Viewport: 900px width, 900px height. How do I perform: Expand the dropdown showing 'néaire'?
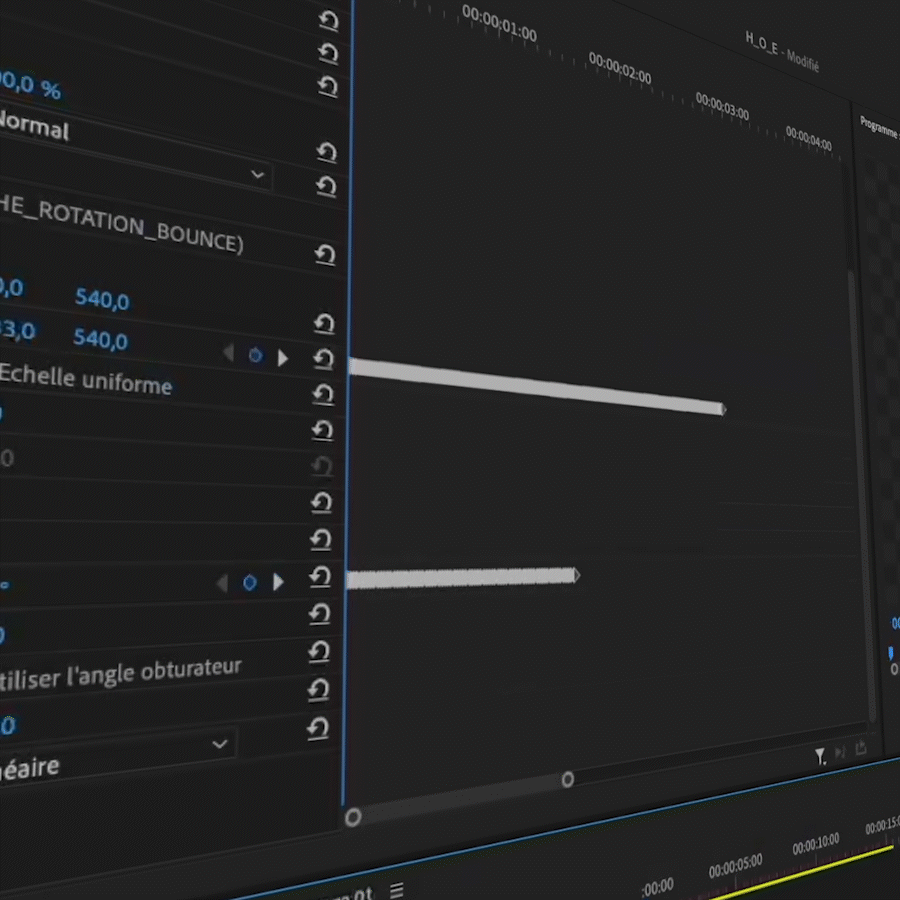point(220,744)
